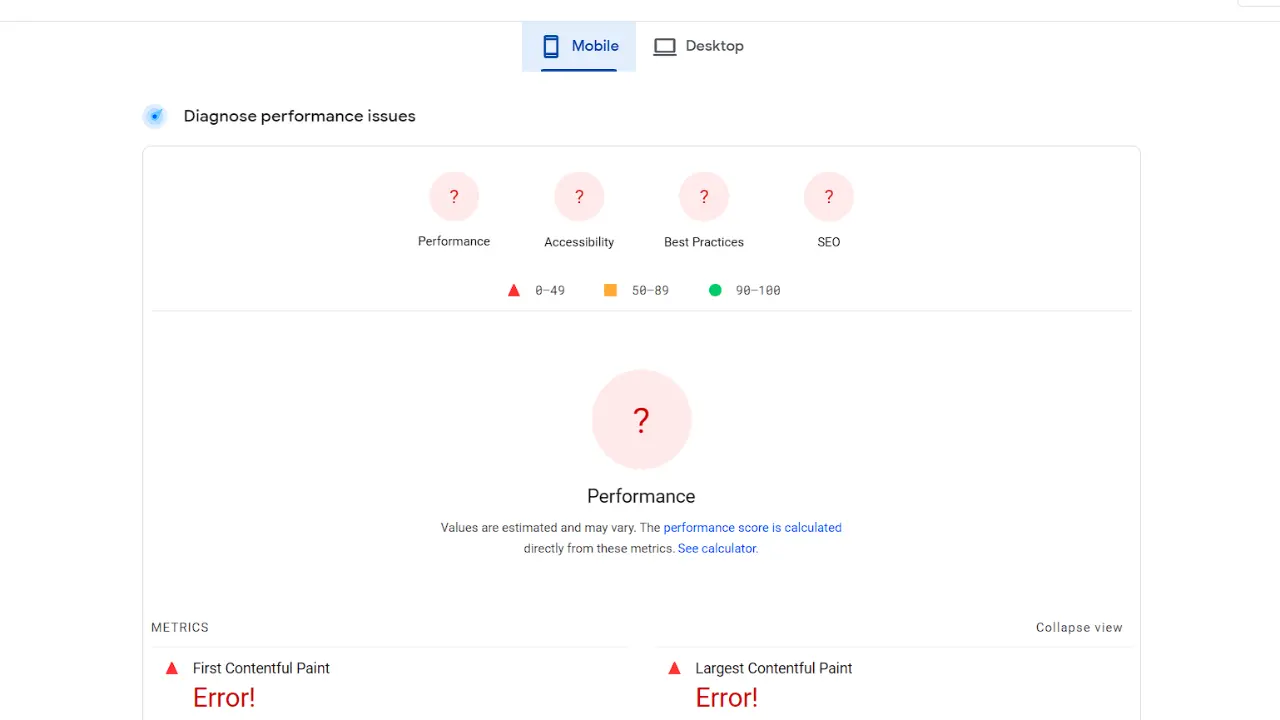Screen dimensions: 1280x720
Task: Click the Diagnose performance issues icon
Action: [155, 117]
